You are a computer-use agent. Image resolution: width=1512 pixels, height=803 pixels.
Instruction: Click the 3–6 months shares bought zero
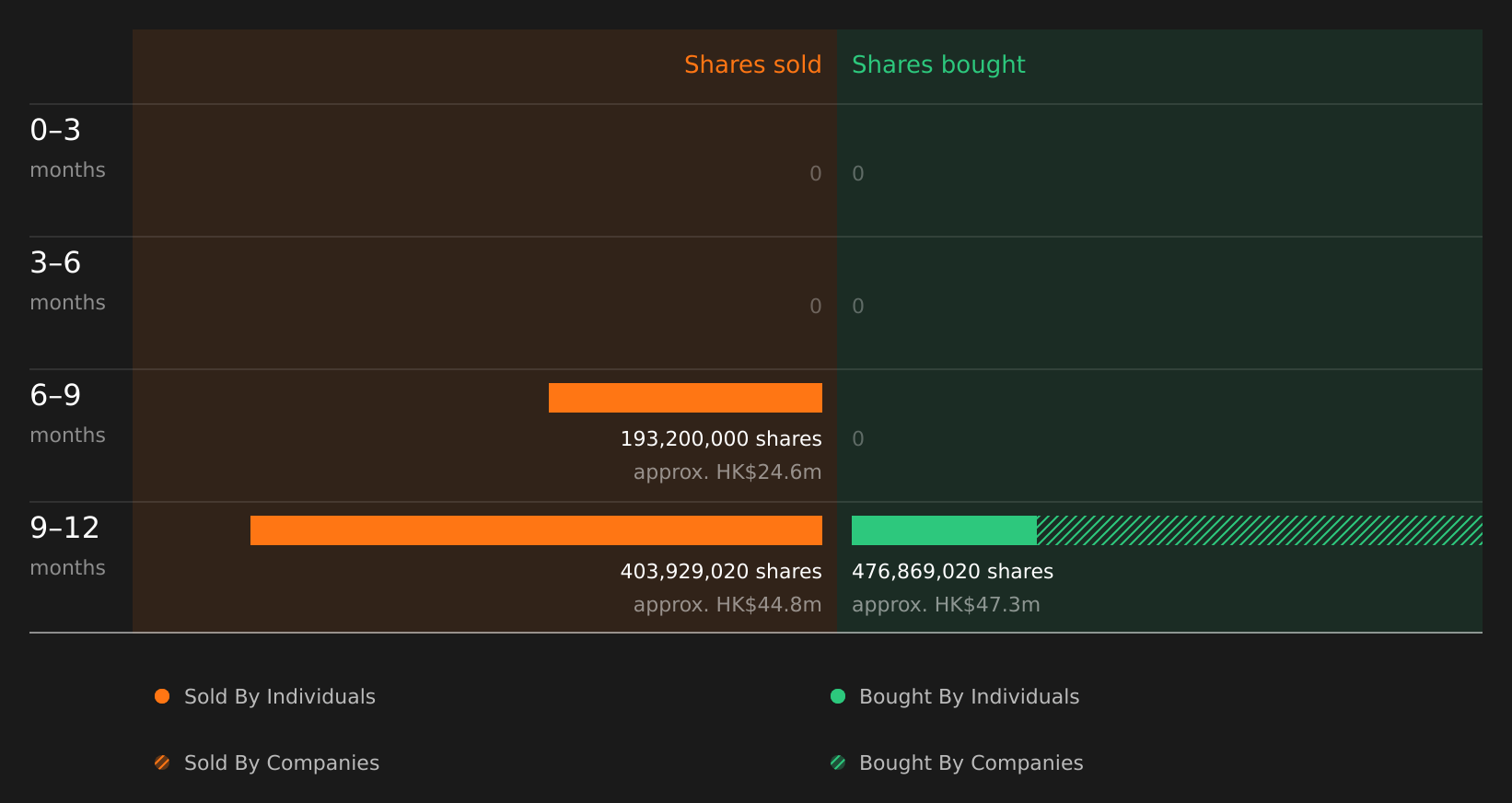pos(858,306)
